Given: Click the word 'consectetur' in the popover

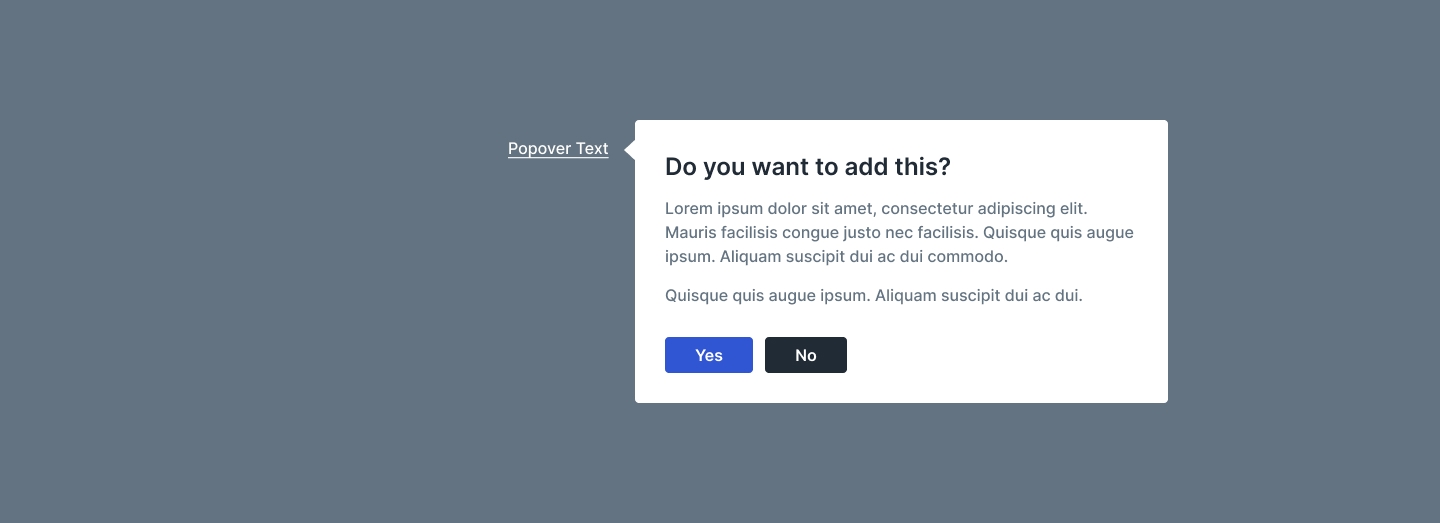Looking at the screenshot, I should click(927, 209).
